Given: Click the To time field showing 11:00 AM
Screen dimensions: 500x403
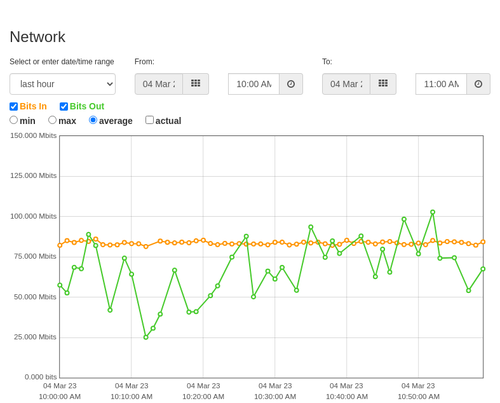Looking at the screenshot, I should (441, 84).
